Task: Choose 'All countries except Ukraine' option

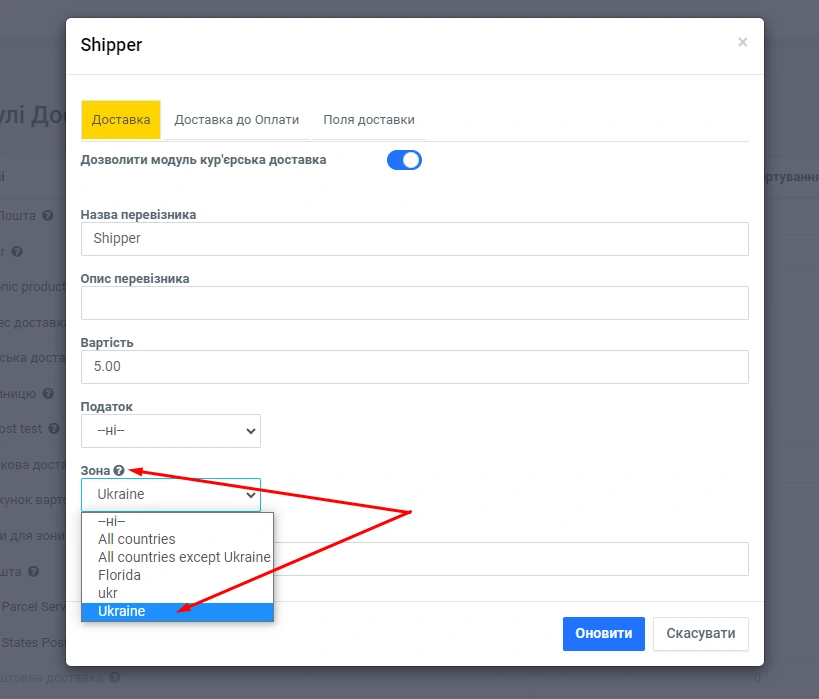Action: tap(184, 557)
